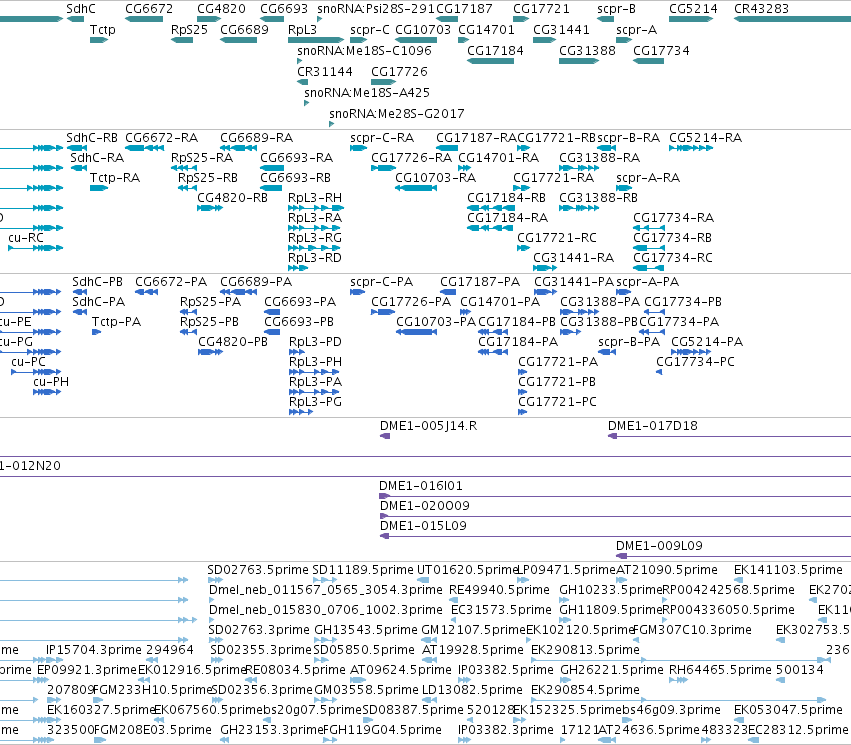Select the RpS25 gene label
851x745 pixels.
click(189, 30)
